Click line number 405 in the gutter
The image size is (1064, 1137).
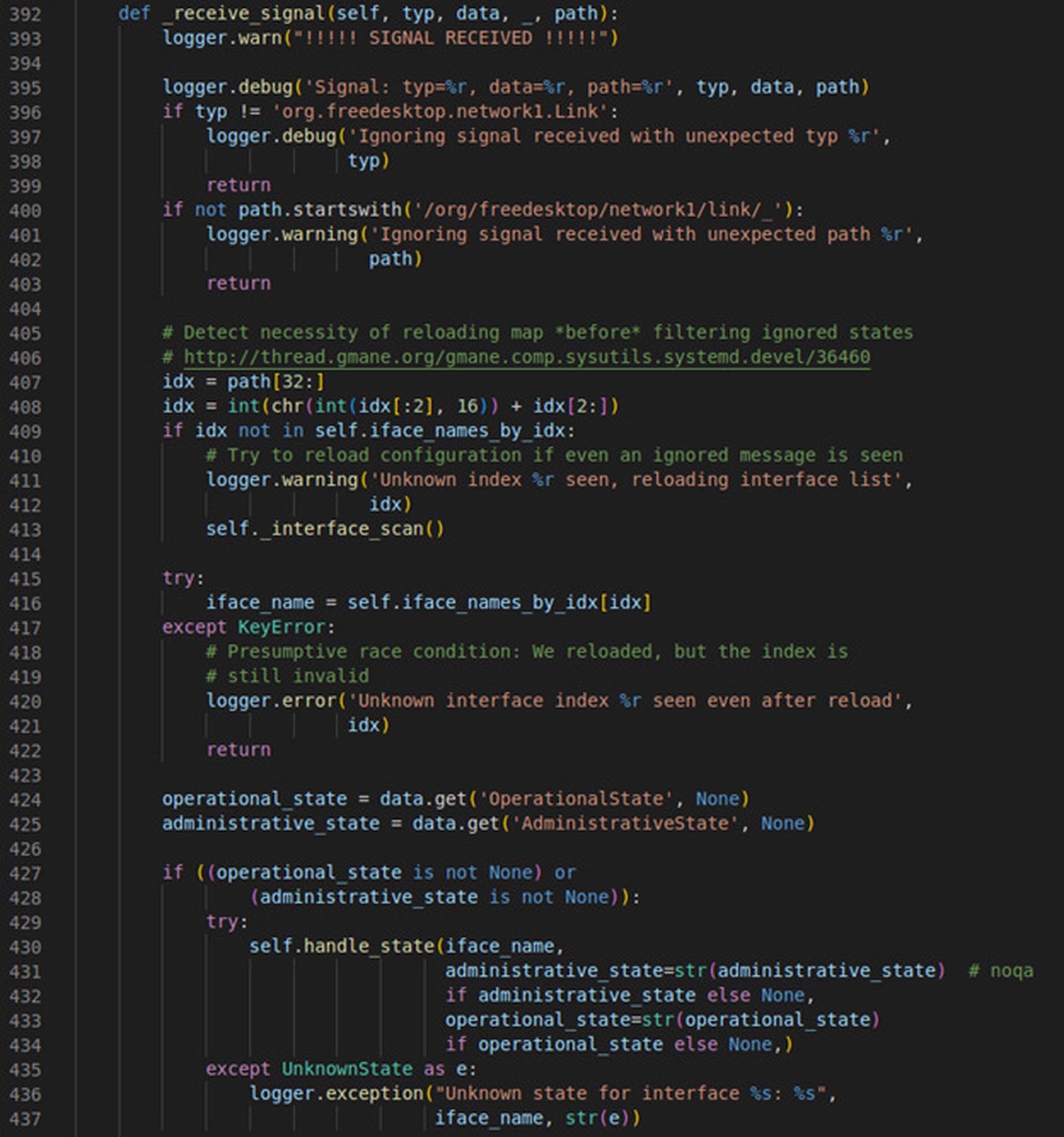click(25, 334)
